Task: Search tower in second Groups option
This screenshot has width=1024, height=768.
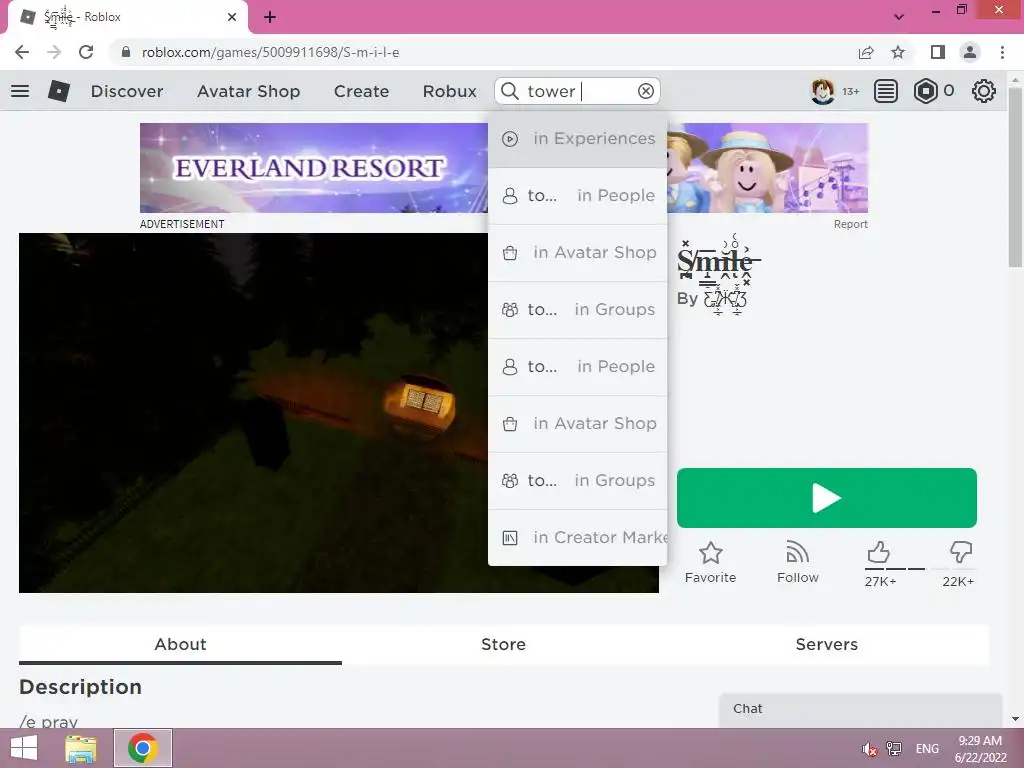Action: point(577,480)
